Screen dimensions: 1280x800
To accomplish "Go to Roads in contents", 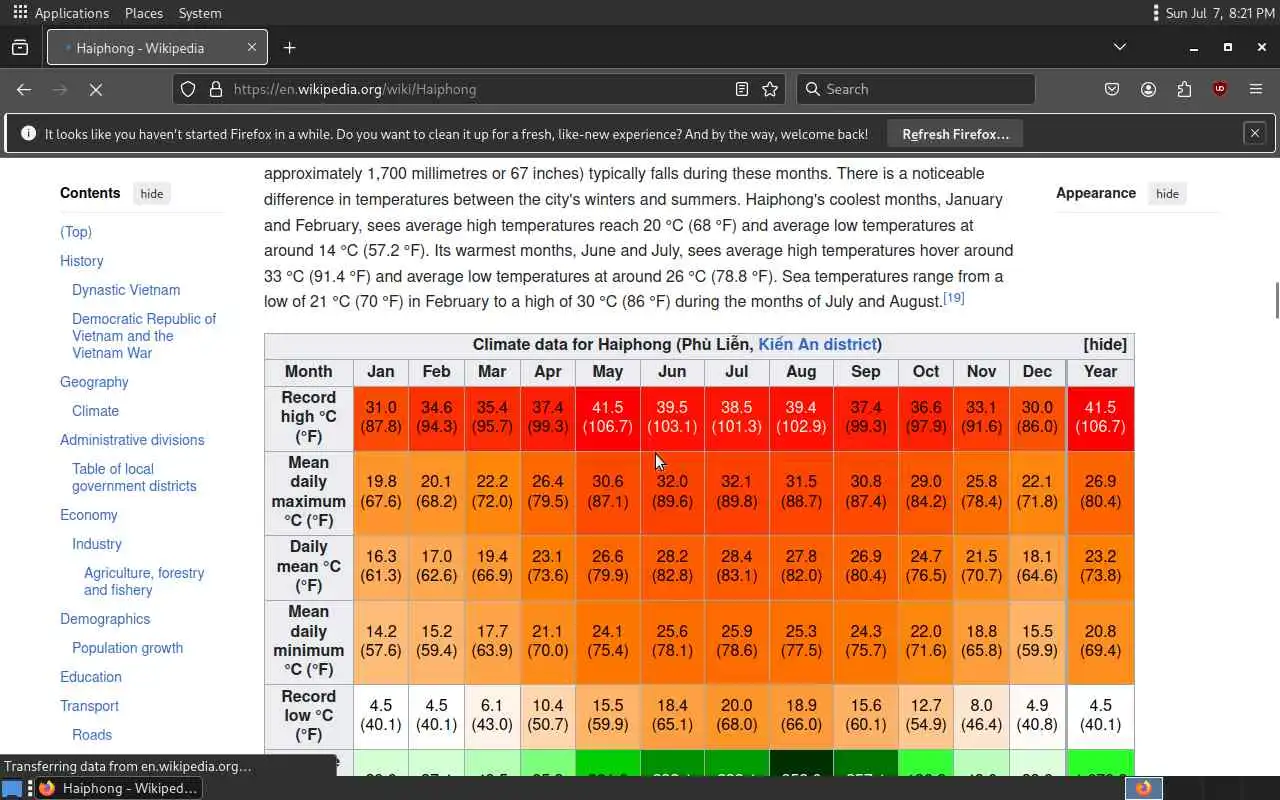I will (x=92, y=735).
